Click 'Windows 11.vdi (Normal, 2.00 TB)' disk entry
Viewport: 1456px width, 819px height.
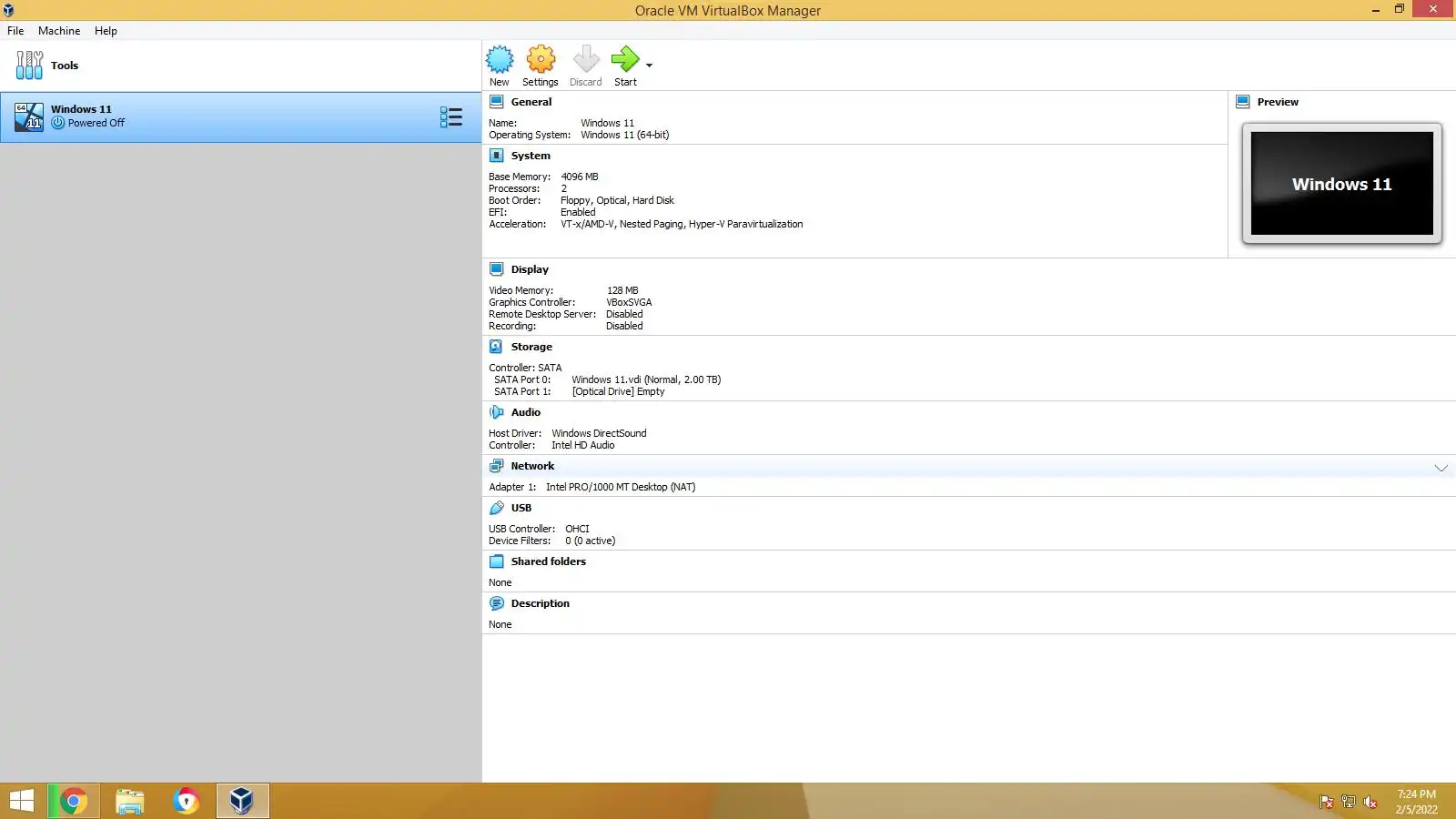click(646, 379)
